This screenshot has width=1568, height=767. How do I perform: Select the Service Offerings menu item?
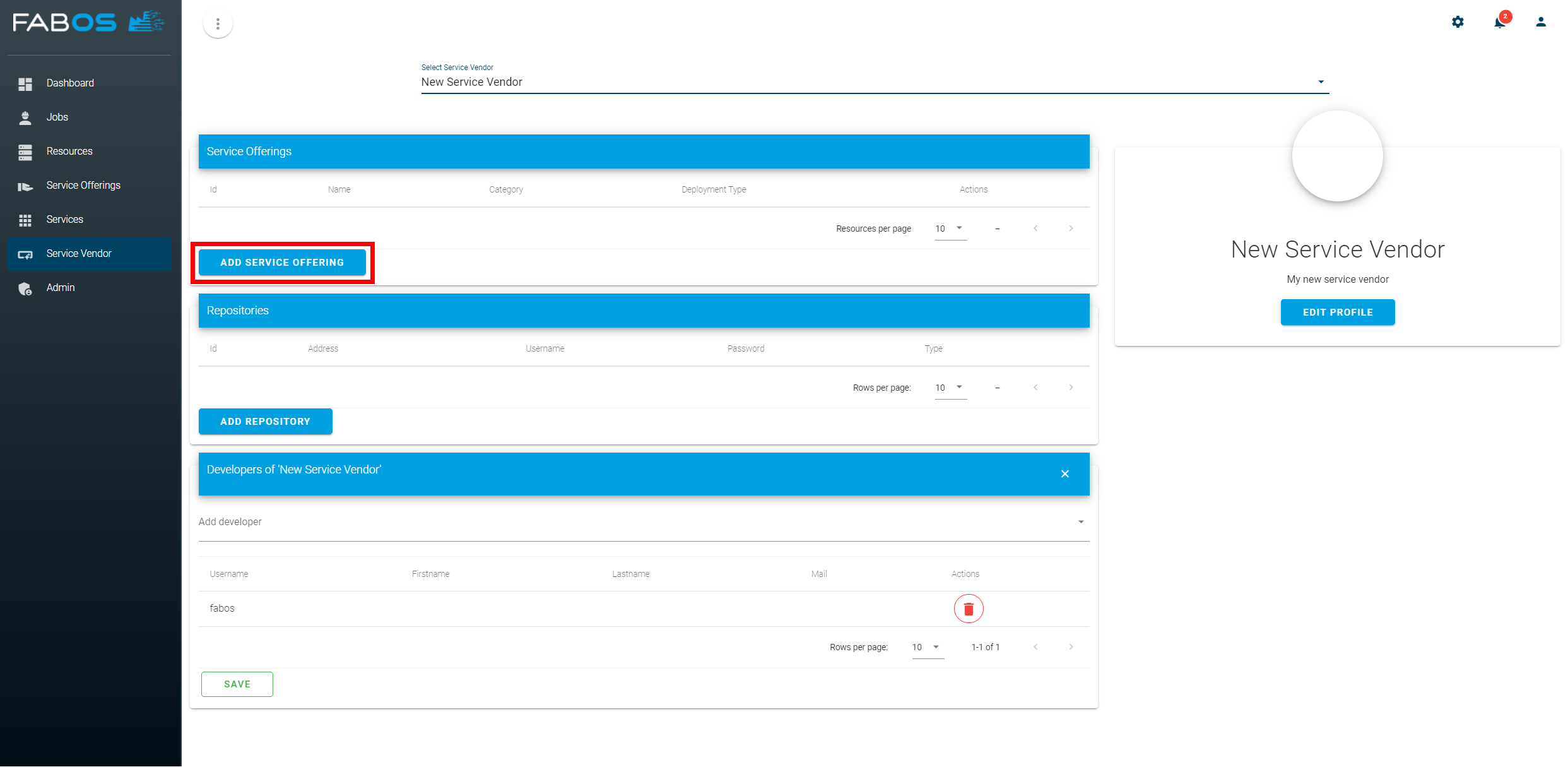[x=84, y=185]
